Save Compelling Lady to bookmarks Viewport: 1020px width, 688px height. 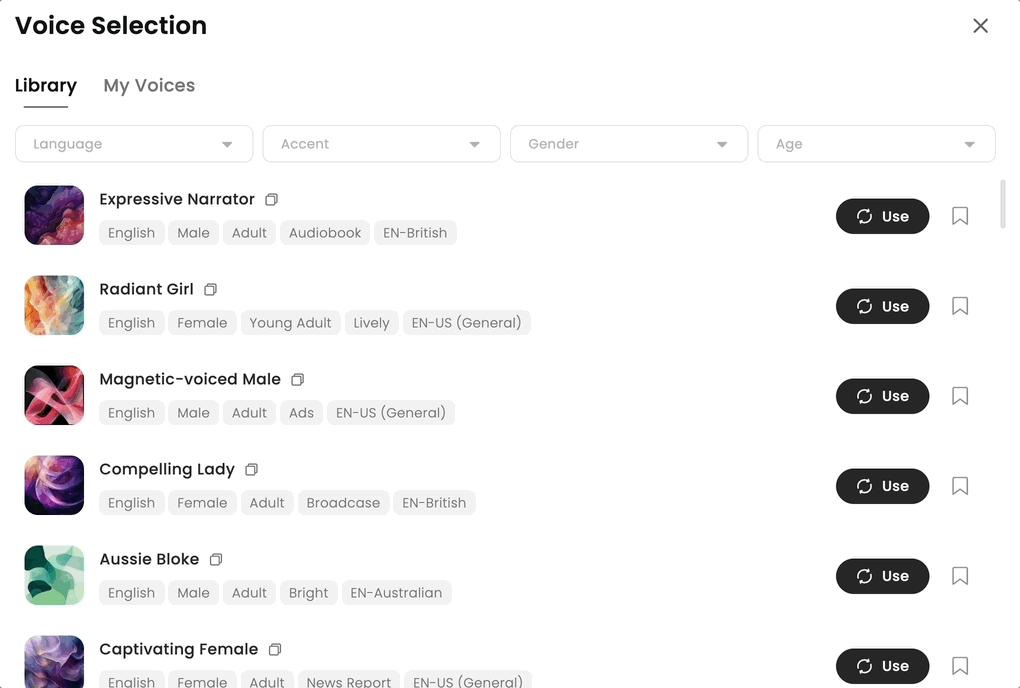coord(960,486)
